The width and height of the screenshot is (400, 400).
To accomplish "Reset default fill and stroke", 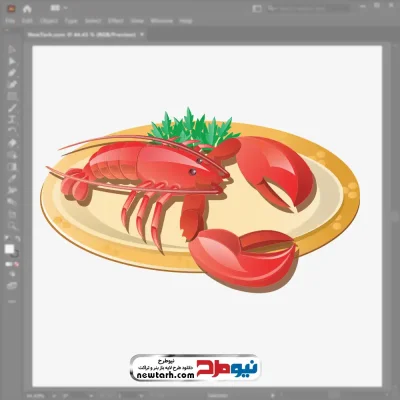I will [7, 238].
